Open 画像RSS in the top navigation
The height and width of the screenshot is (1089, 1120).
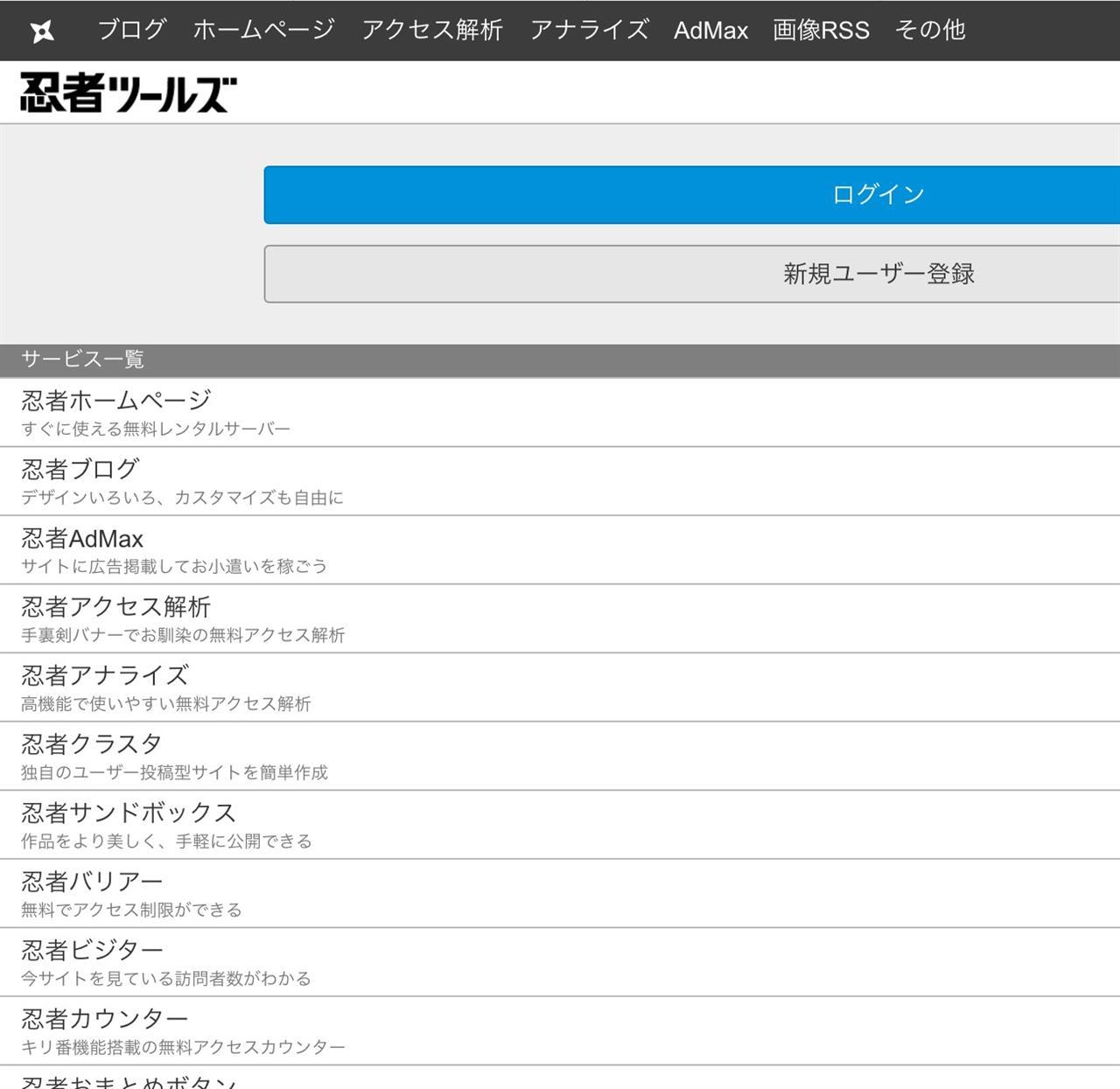tap(821, 30)
